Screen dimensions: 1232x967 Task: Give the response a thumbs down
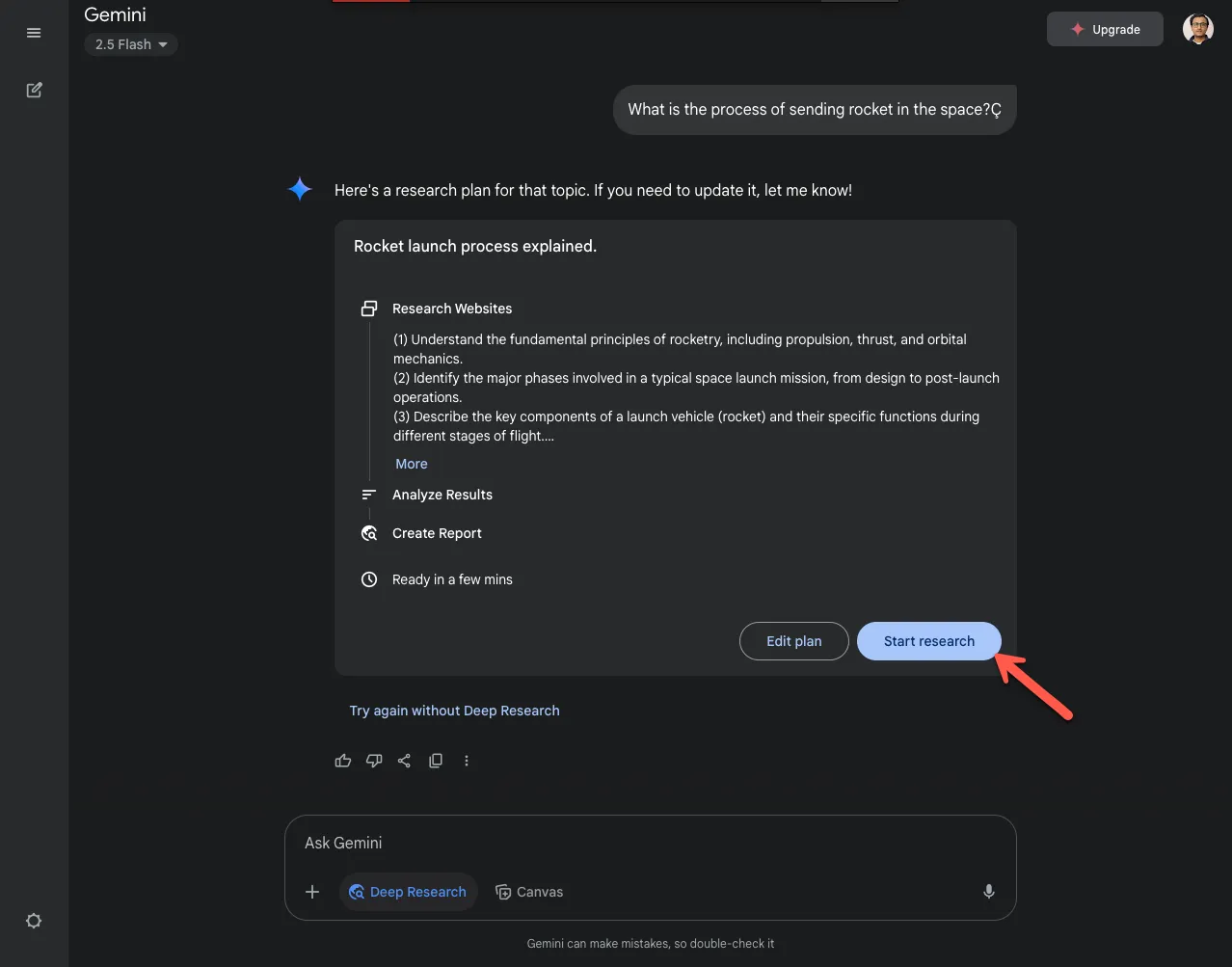(x=374, y=761)
